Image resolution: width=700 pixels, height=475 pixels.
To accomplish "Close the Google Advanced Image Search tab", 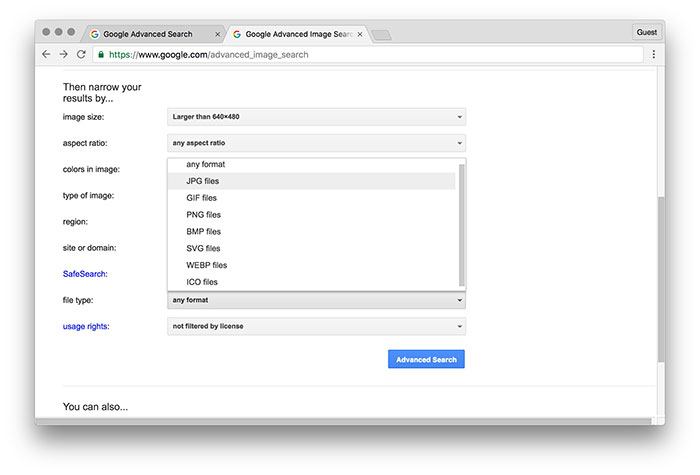I will 362,34.
